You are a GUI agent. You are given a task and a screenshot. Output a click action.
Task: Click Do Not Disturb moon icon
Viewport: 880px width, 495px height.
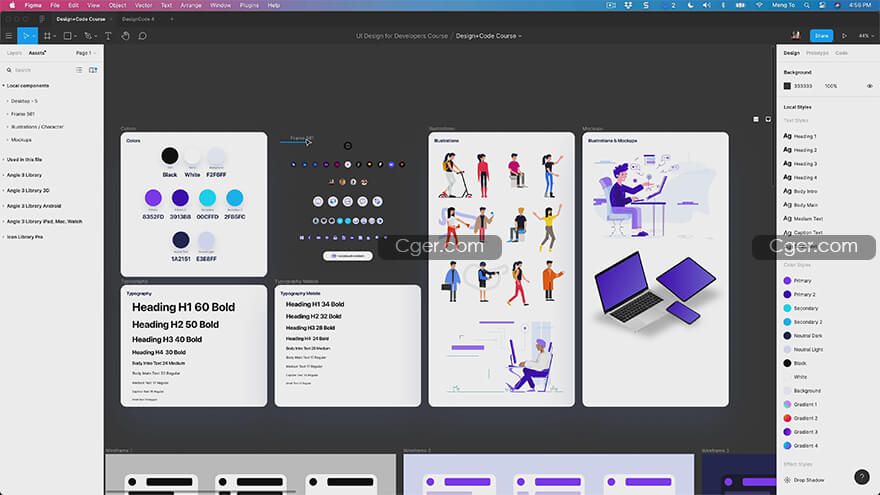tap(690, 5)
